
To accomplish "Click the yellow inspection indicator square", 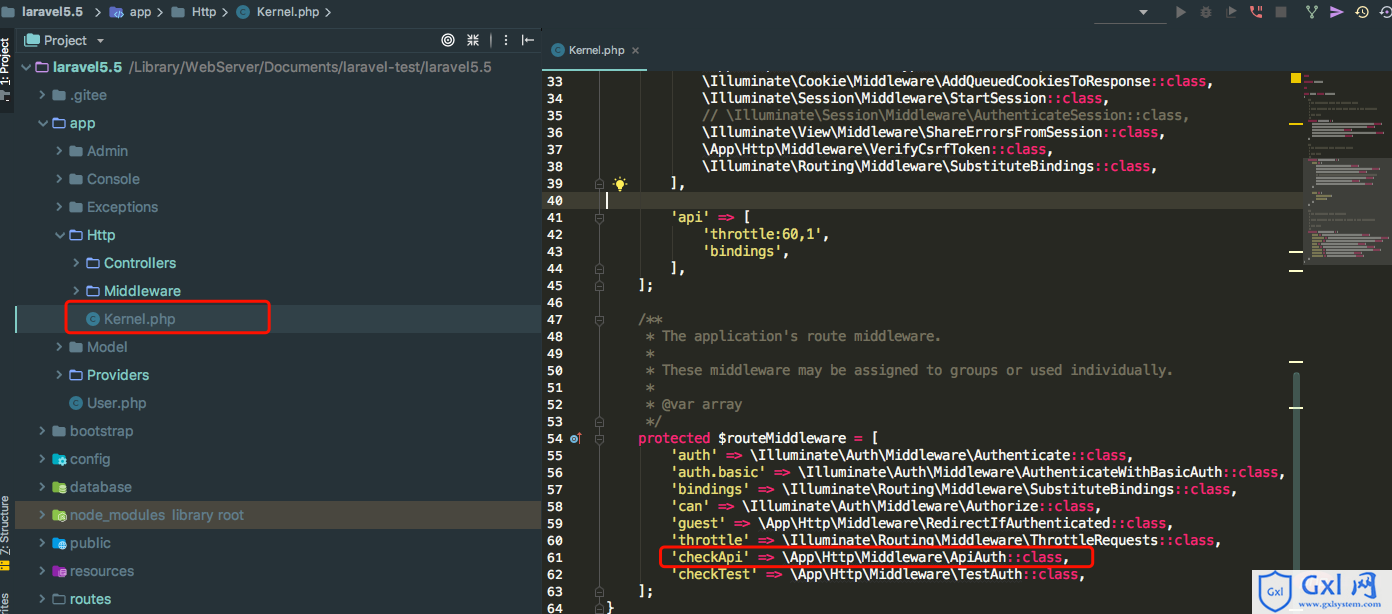I will tap(1296, 77).
